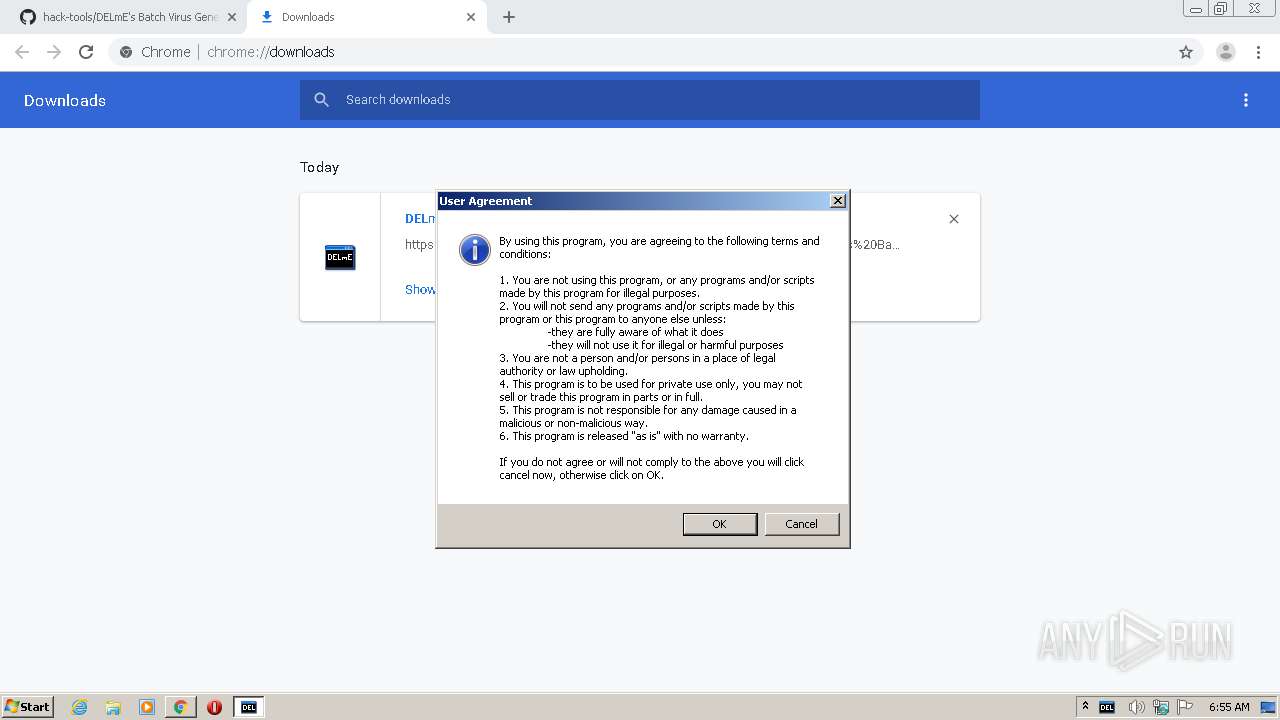Open Windows Explorer folder from taskbar

113,707
